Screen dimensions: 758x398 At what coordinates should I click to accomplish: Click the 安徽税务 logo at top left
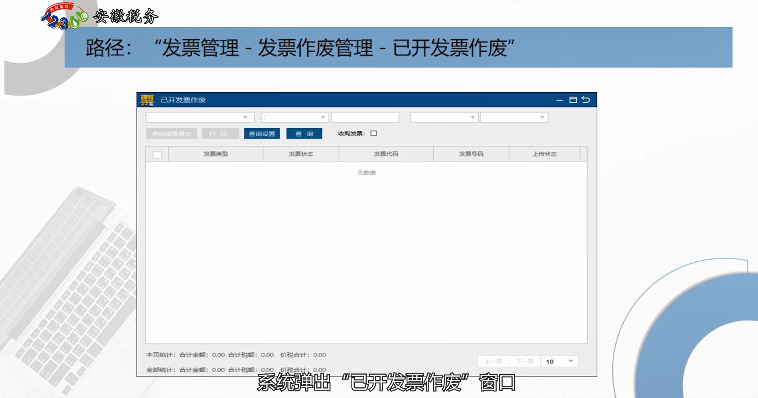click(100, 16)
